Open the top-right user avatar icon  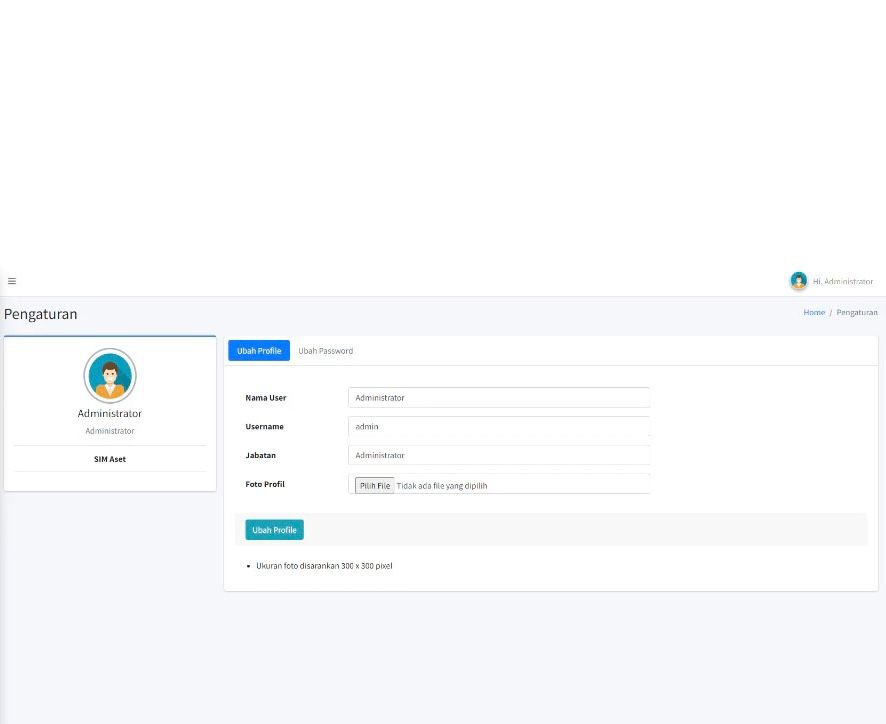798,280
